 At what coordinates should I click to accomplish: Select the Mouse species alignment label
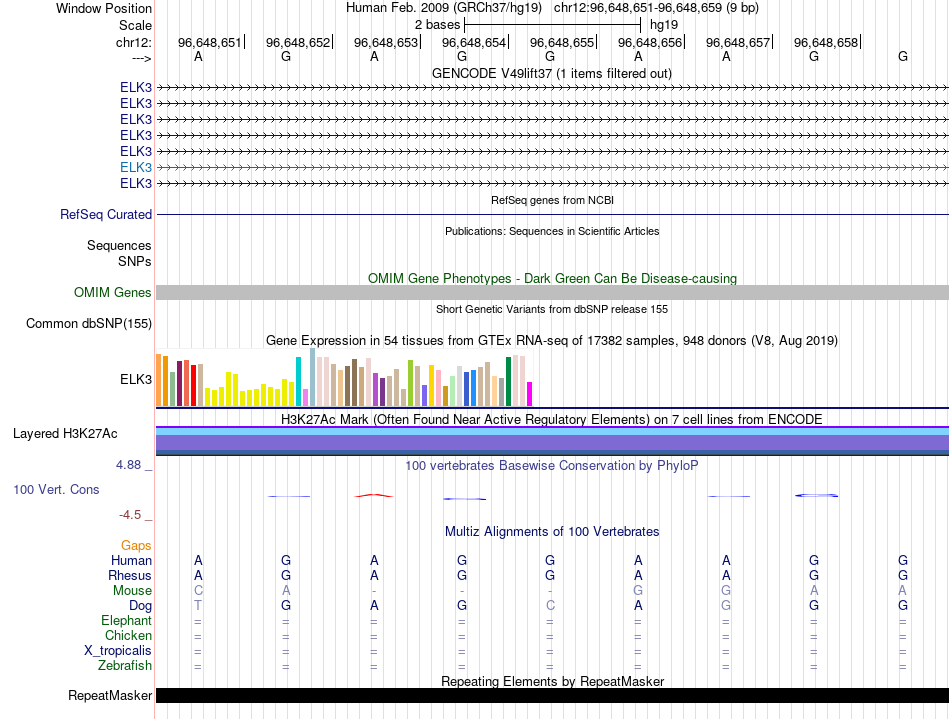132,590
